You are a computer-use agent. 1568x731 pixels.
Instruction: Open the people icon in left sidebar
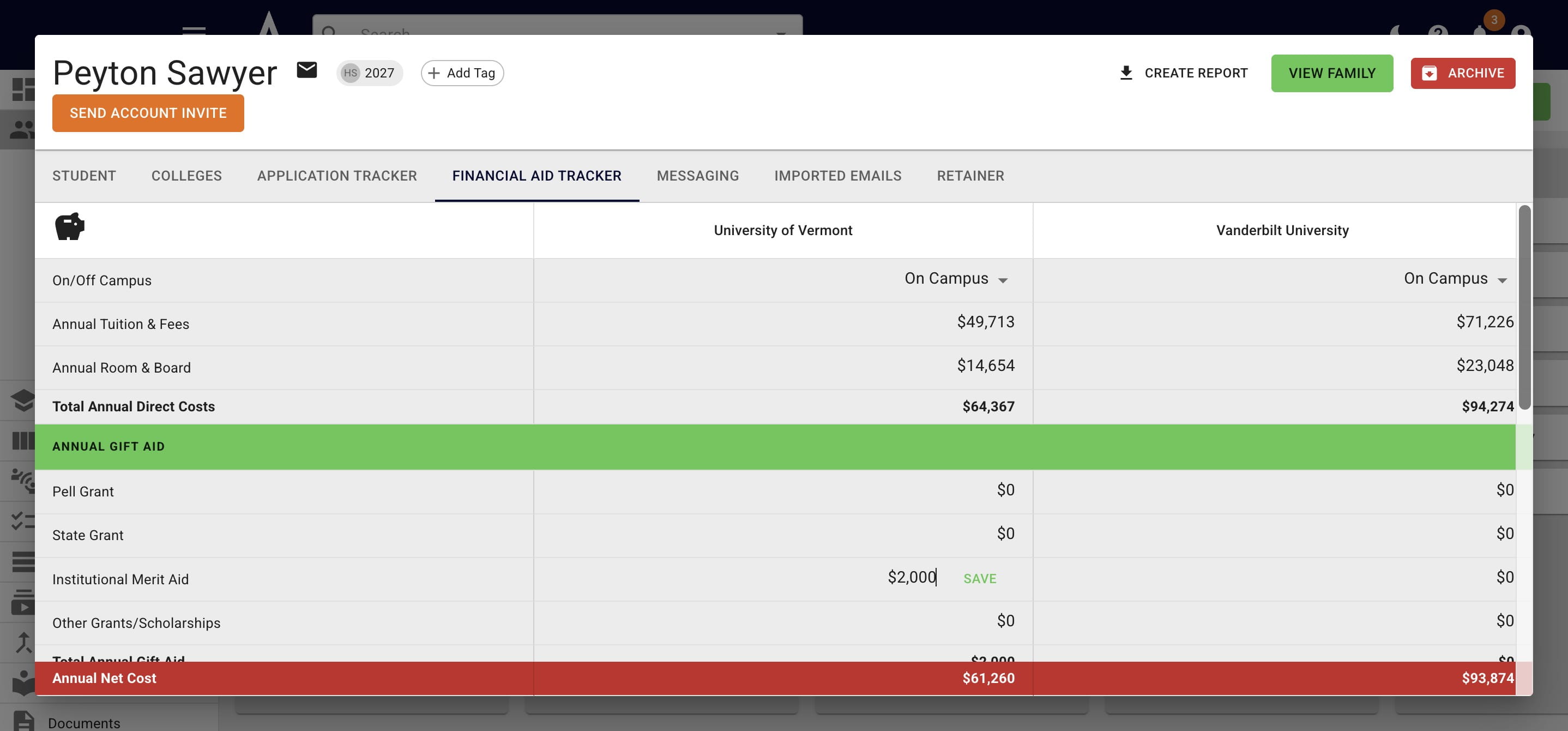click(x=22, y=129)
